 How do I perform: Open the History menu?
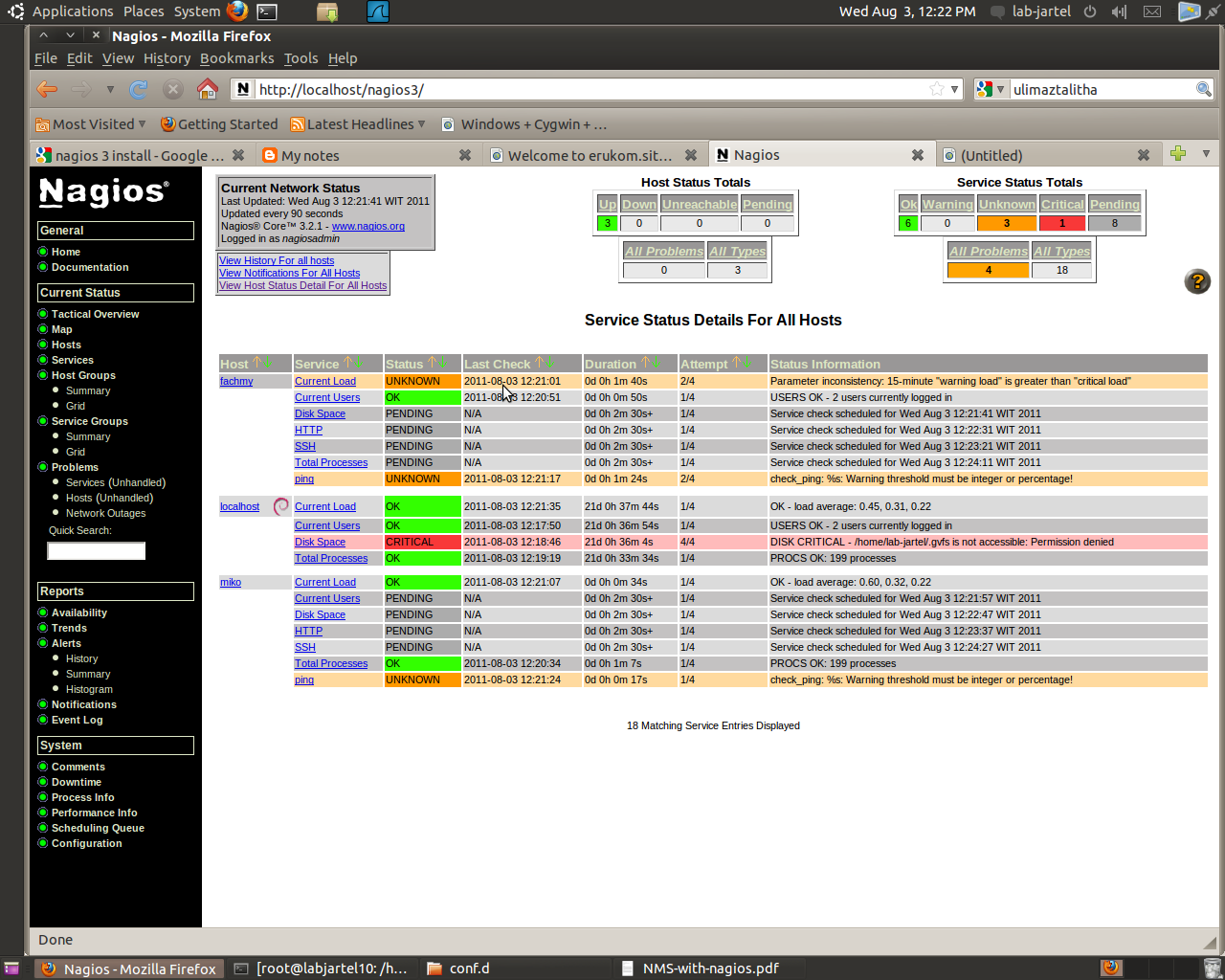tap(167, 58)
